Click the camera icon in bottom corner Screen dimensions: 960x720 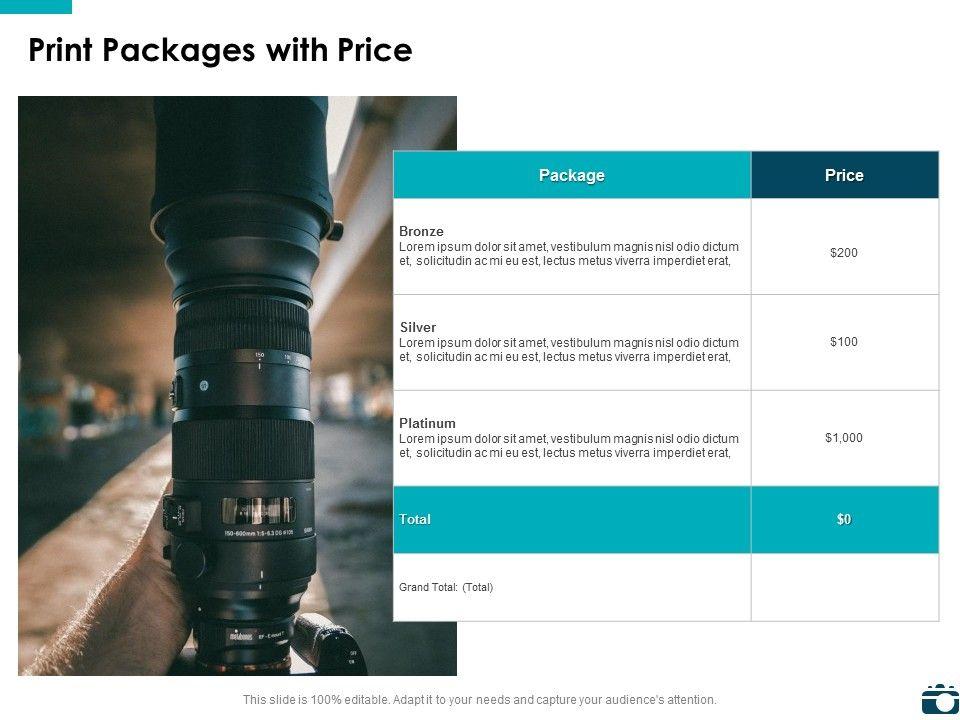(x=940, y=699)
